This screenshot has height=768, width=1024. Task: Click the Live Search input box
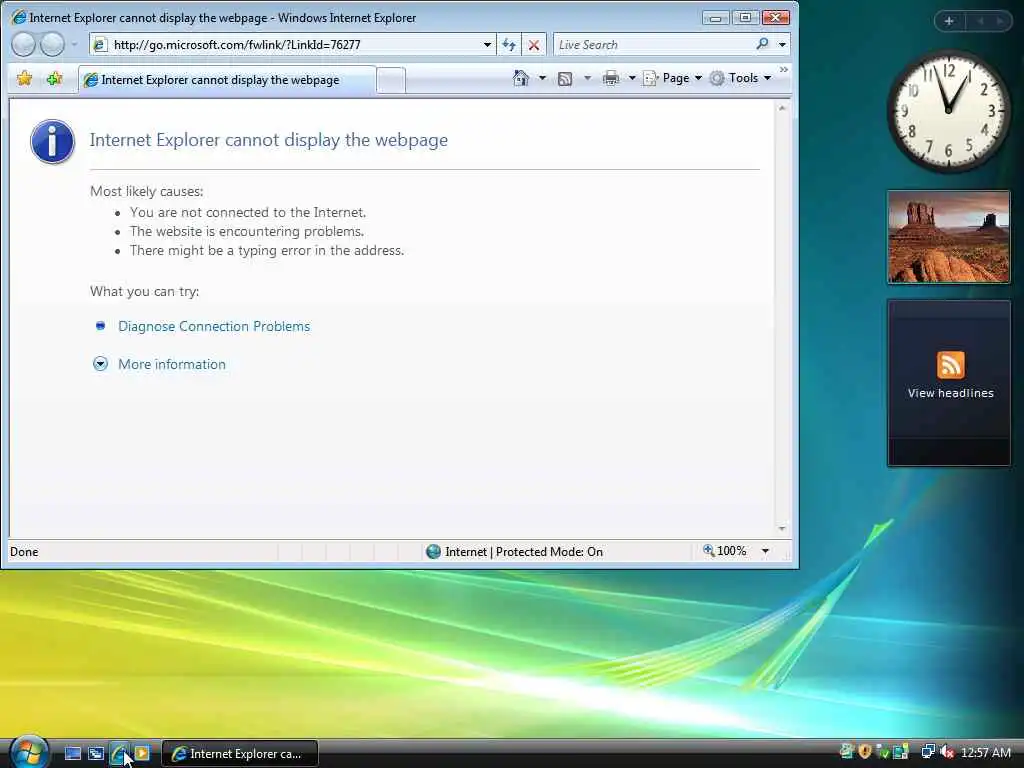tap(653, 44)
